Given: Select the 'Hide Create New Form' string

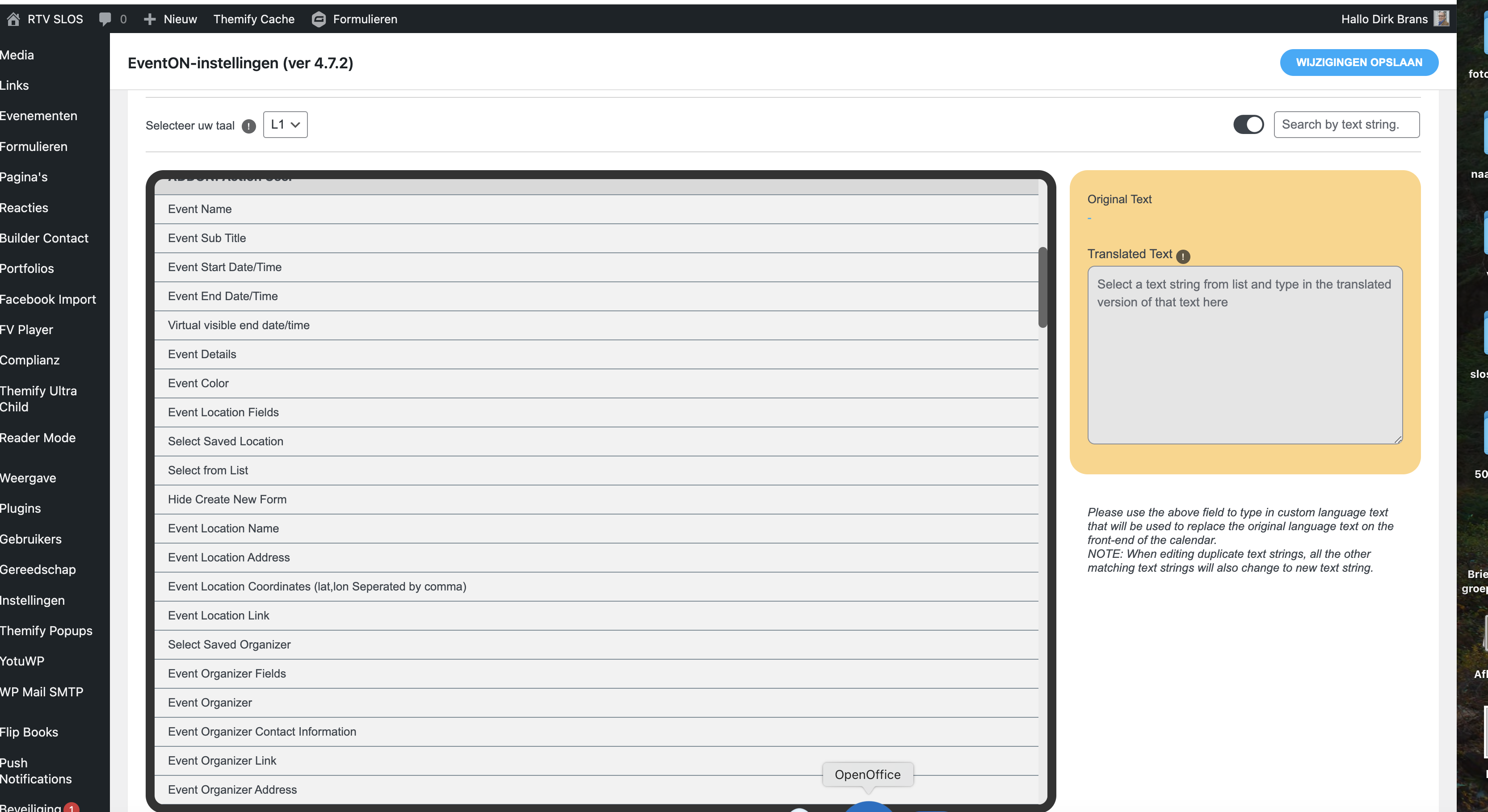Looking at the screenshot, I should tap(596, 499).
